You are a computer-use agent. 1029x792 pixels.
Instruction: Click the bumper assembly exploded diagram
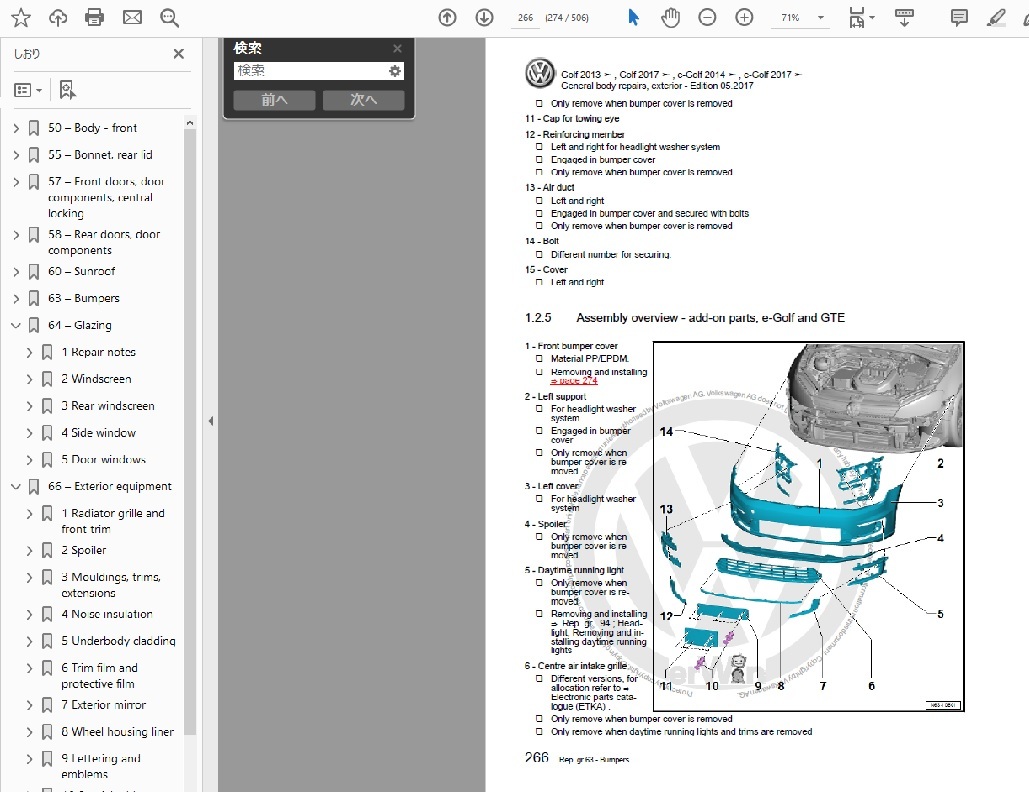point(808,526)
